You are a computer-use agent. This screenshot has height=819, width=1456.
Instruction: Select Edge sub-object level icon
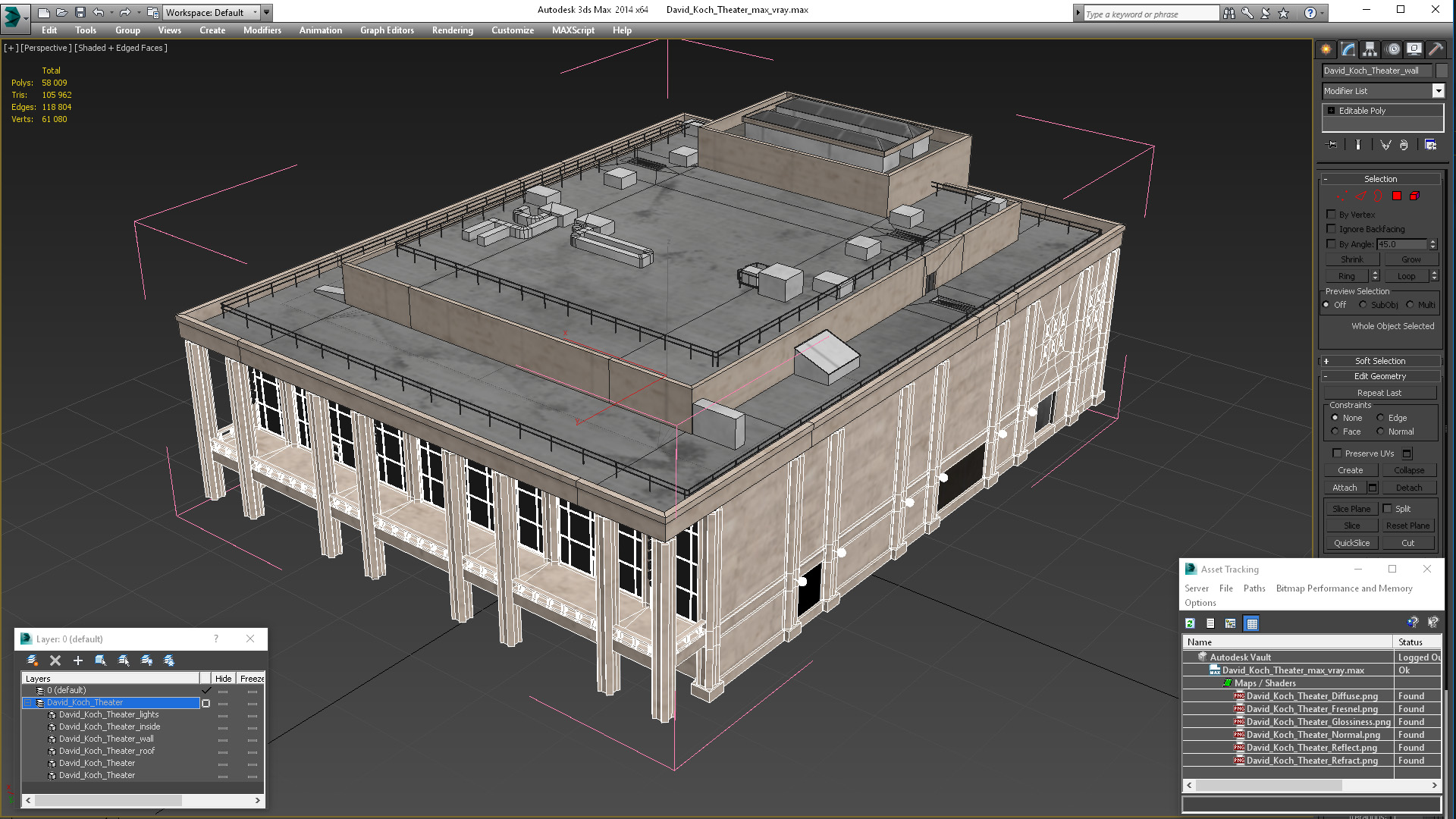pos(1360,196)
